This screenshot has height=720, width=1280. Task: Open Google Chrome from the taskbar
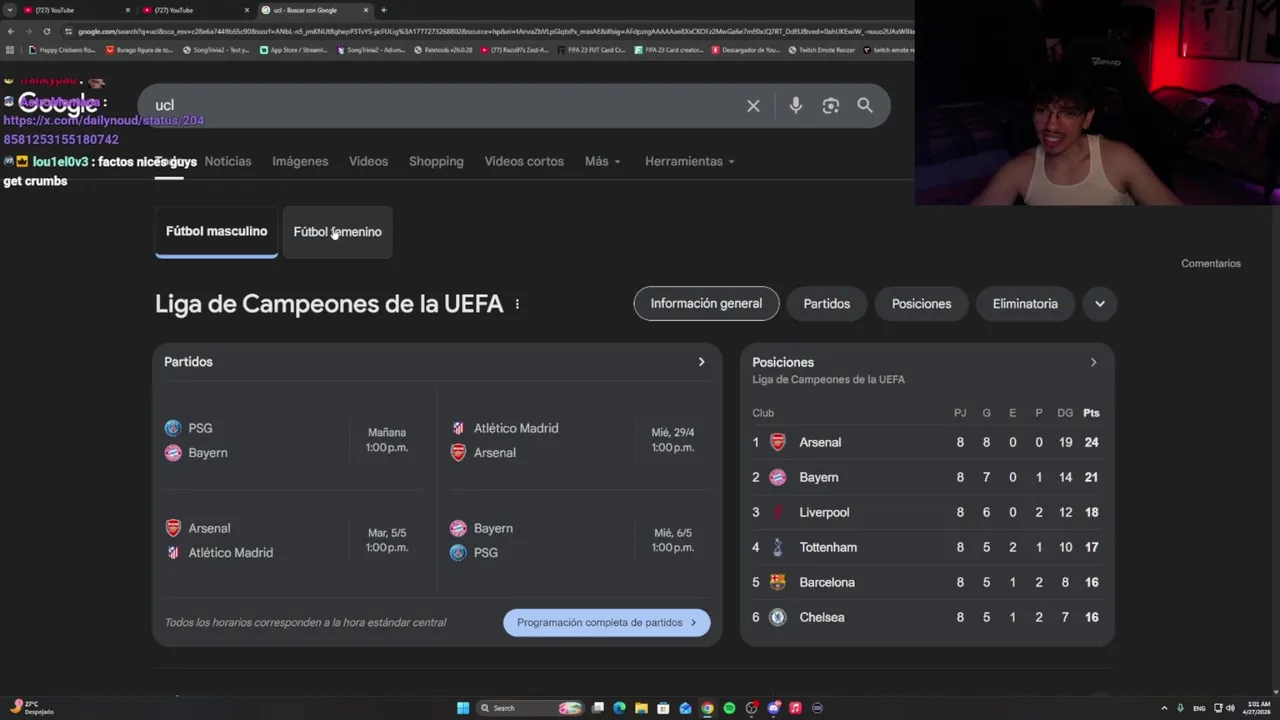click(707, 708)
